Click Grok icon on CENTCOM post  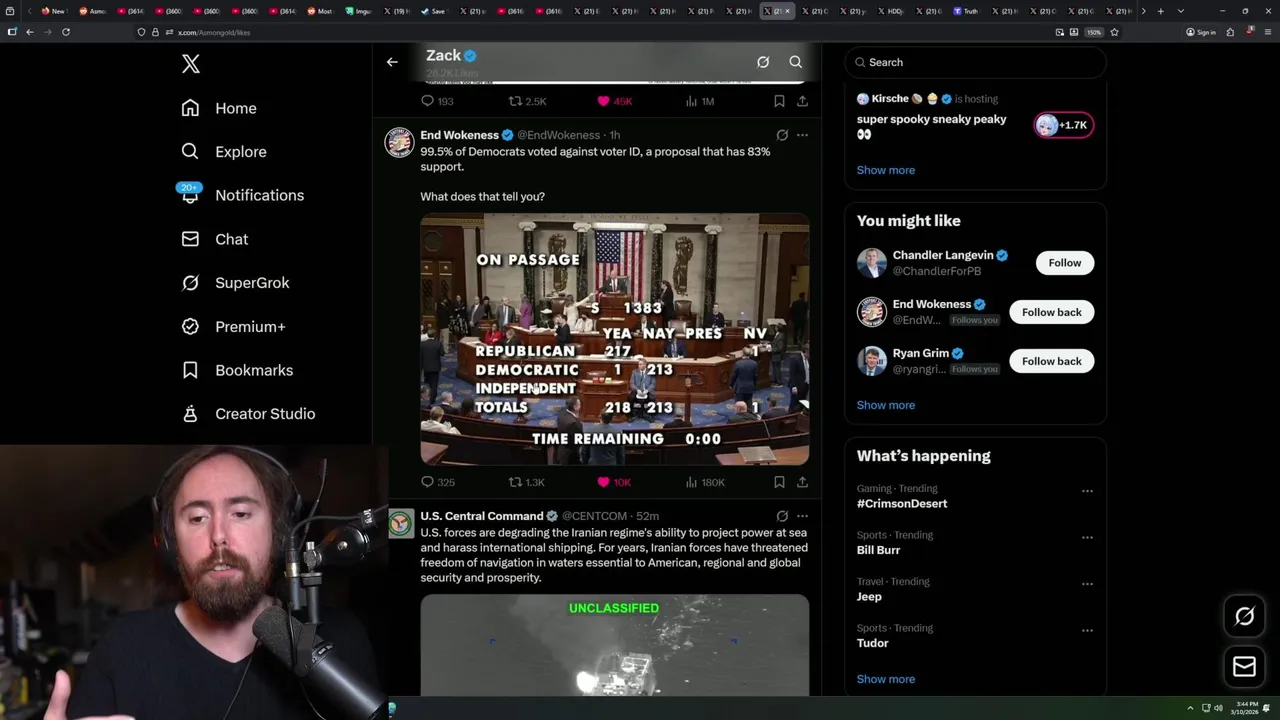782,516
